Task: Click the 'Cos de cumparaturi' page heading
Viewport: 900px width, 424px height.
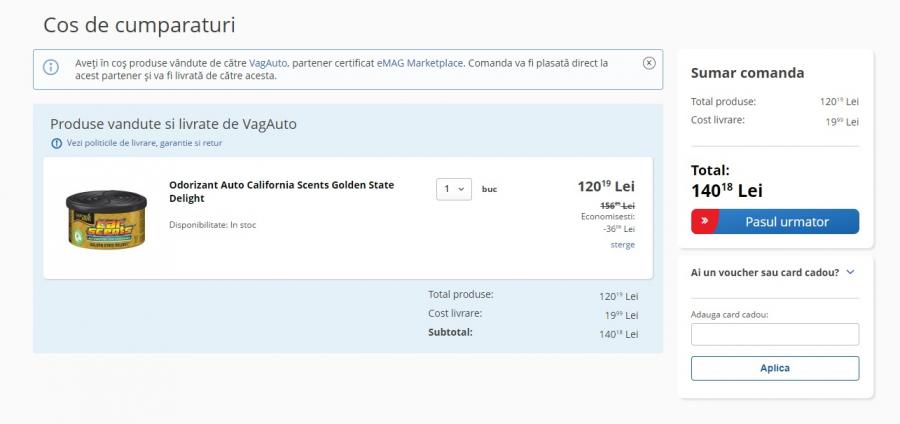Action: (140, 25)
